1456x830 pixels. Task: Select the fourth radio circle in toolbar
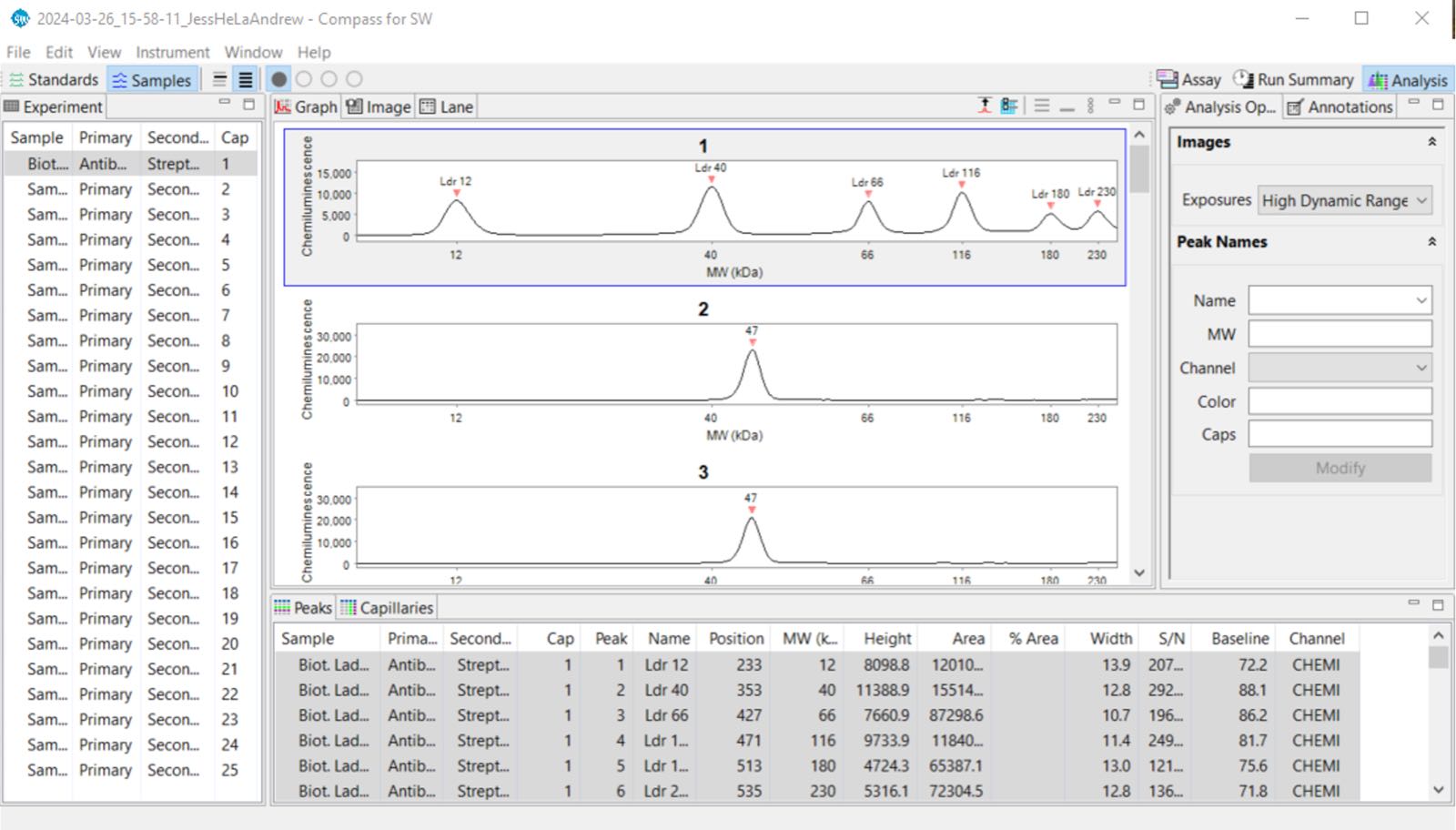[x=354, y=79]
